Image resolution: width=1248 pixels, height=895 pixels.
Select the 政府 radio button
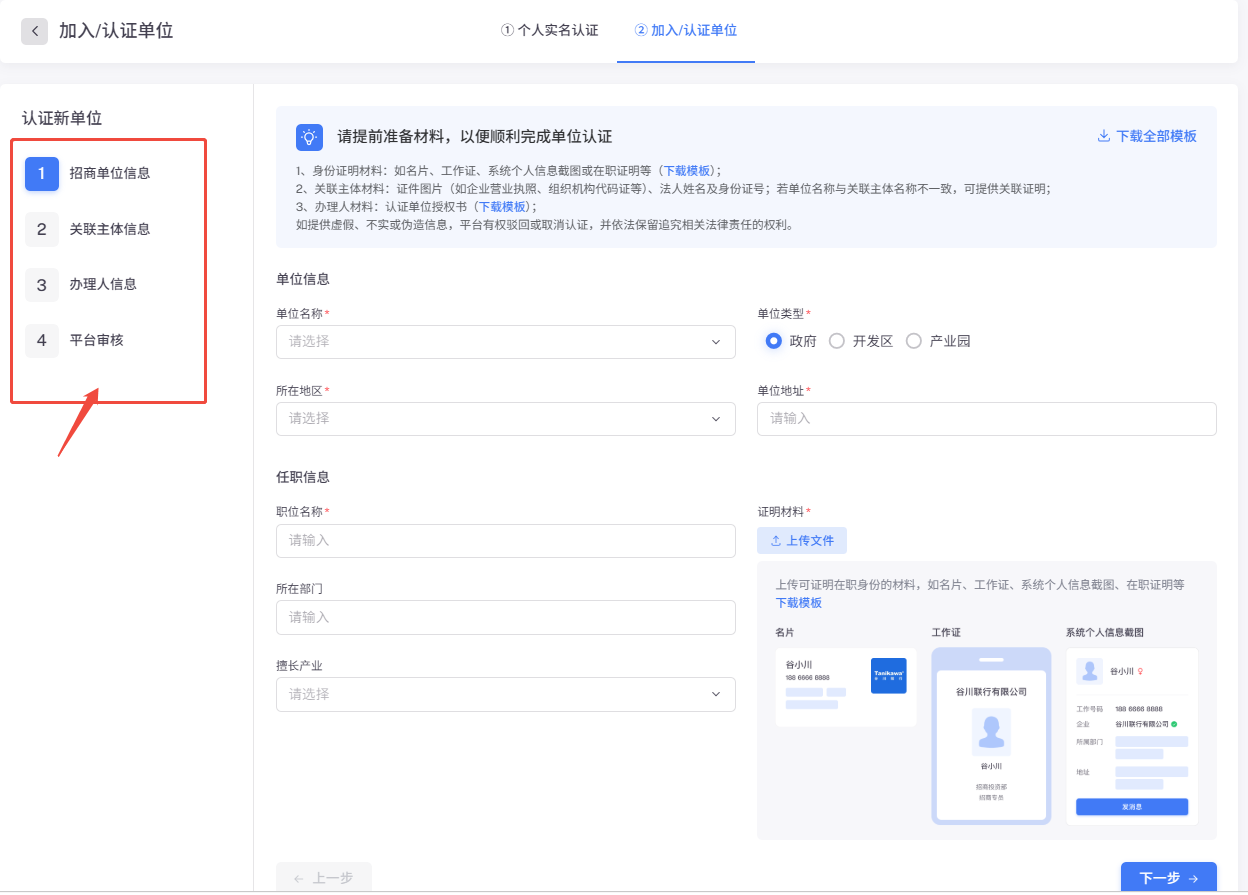(x=773, y=341)
